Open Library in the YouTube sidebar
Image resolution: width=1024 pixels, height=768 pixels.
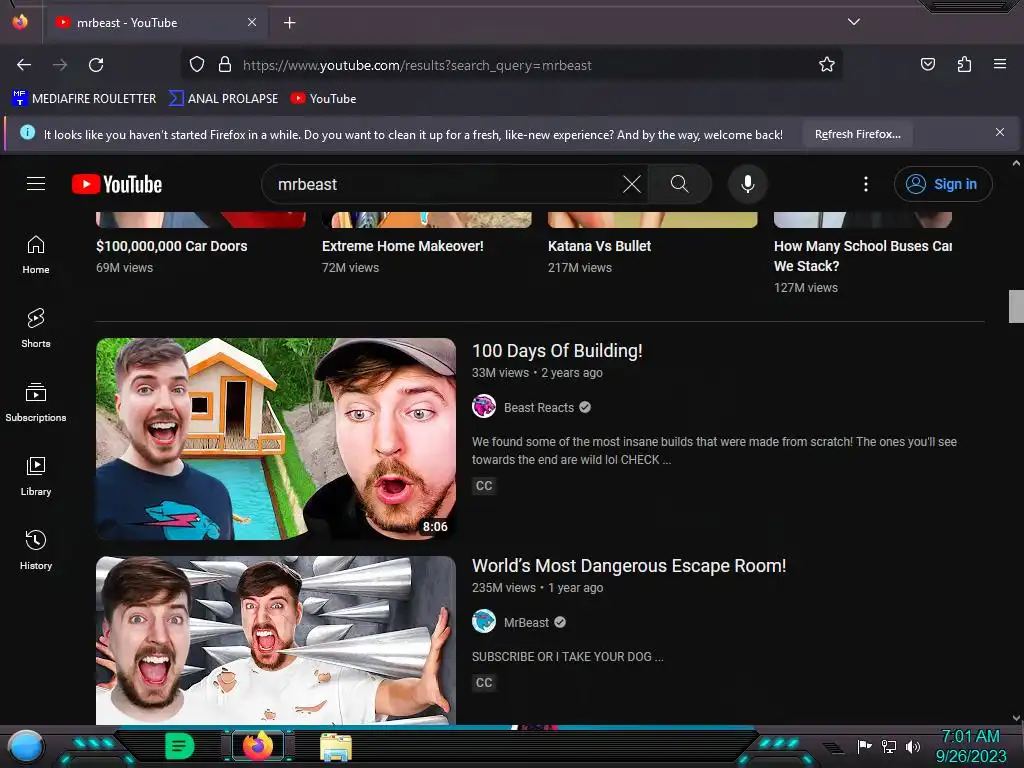point(36,477)
